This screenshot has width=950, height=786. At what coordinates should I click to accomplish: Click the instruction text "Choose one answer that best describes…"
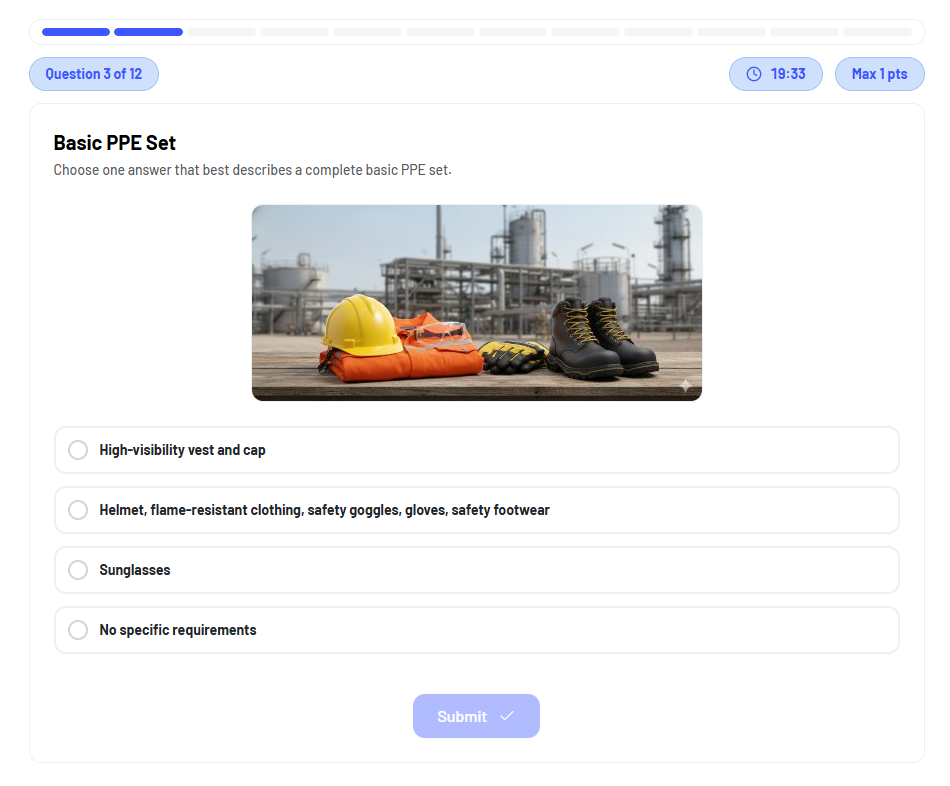click(x=253, y=170)
